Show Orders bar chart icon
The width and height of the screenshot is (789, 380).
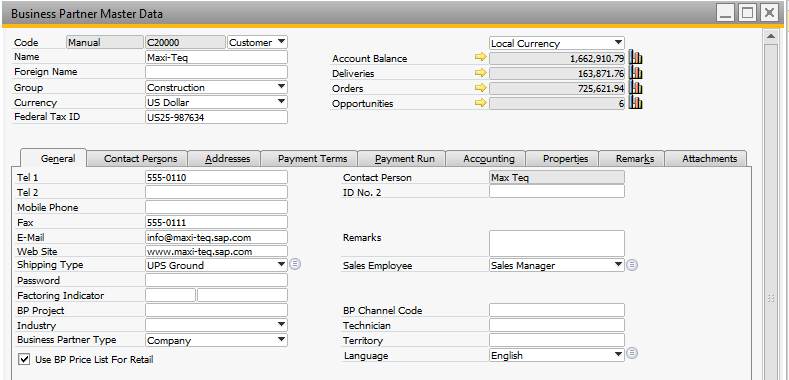[636, 88]
